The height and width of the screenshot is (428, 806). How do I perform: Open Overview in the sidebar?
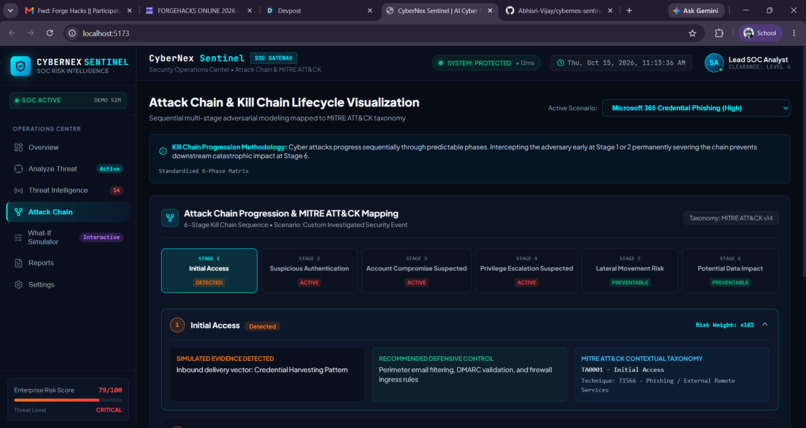click(67, 147)
